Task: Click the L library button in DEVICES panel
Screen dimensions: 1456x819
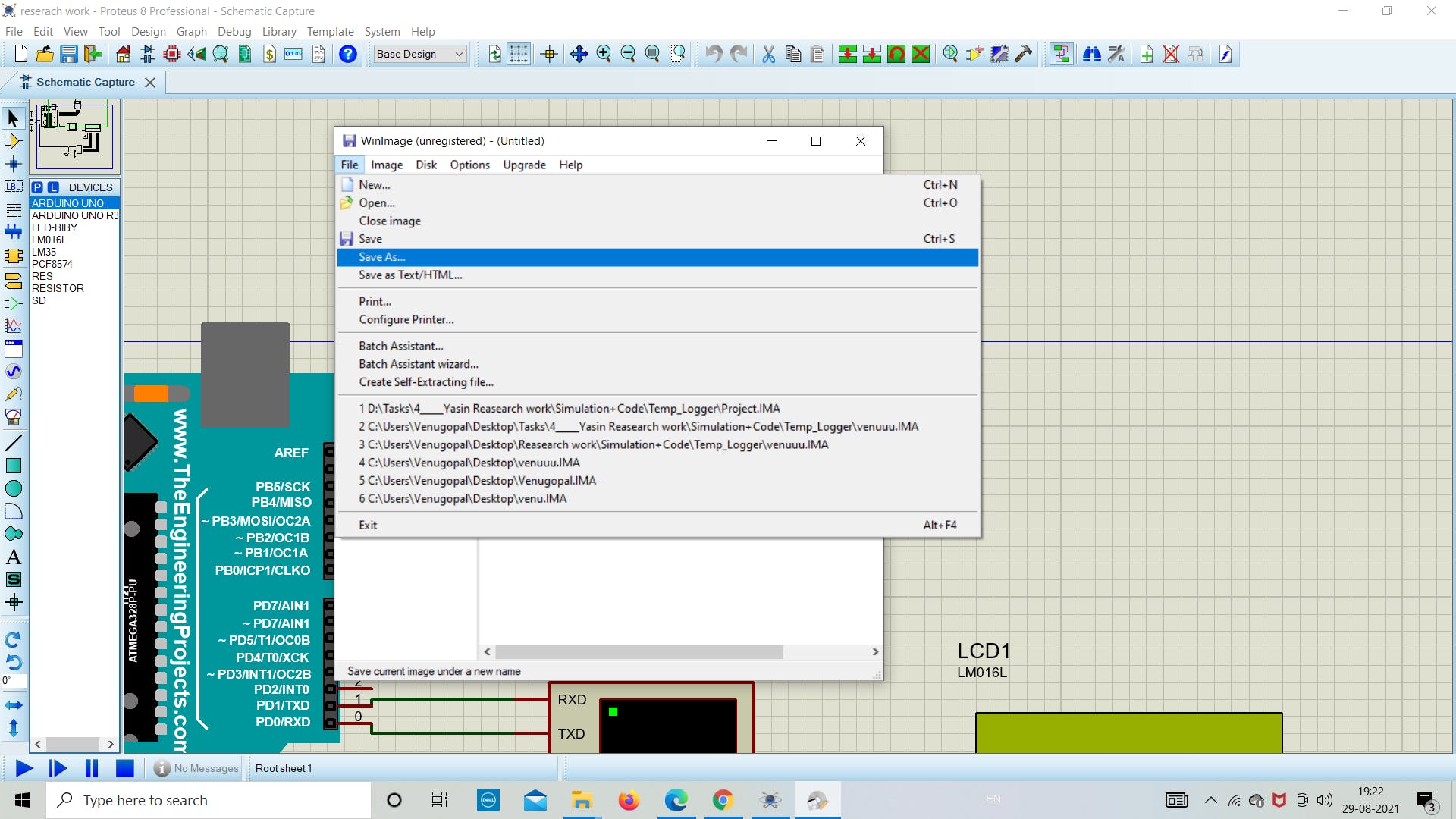Action: (53, 187)
